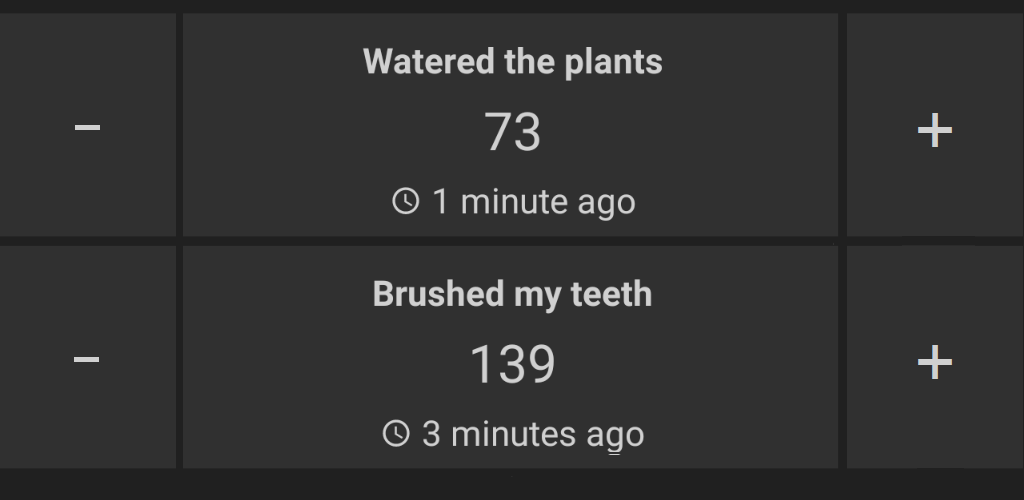This screenshot has height=500, width=1024.
Task: Open the "Brushed my teeth" counter title
Action: click(512, 294)
